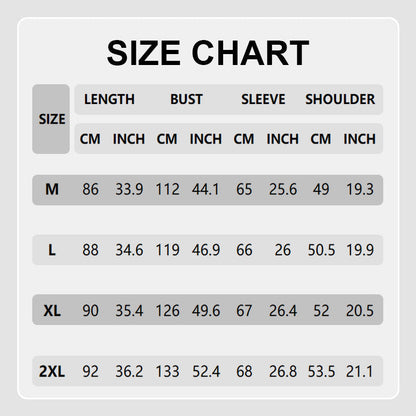The image size is (416, 416).
Task: Click the SHOULDER column header
Action: pyautogui.click(x=340, y=99)
